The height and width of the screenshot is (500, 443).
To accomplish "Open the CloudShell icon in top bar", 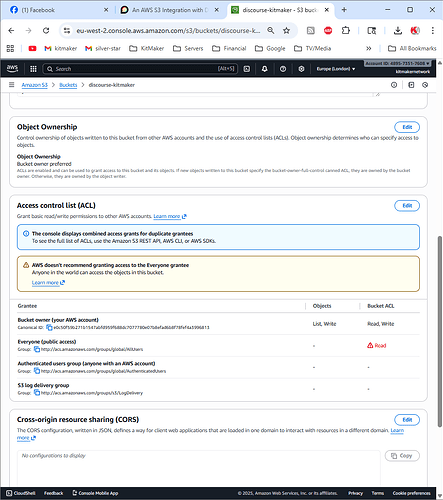I will pos(247,69).
